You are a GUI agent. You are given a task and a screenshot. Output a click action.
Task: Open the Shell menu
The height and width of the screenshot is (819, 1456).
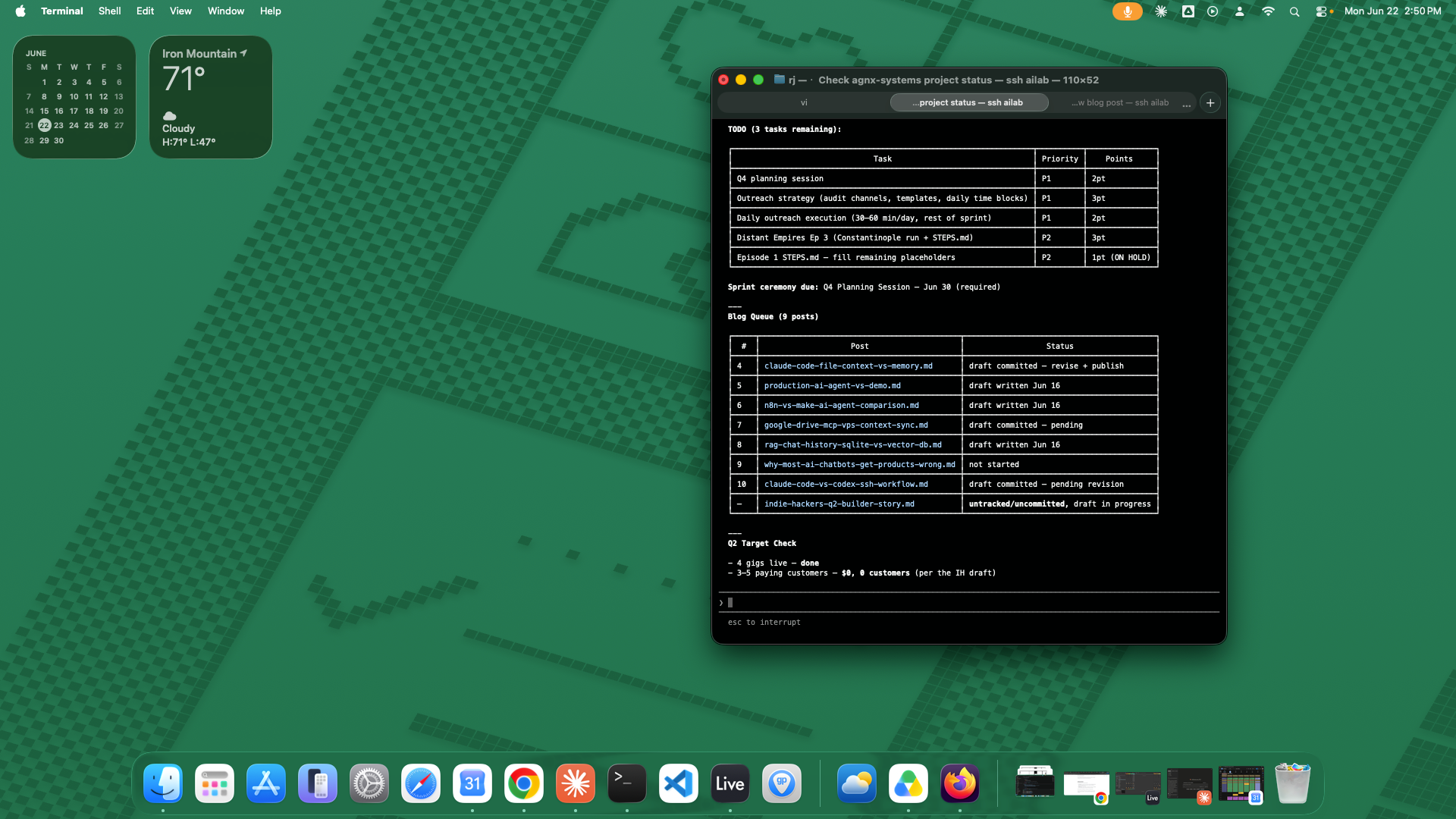110,11
